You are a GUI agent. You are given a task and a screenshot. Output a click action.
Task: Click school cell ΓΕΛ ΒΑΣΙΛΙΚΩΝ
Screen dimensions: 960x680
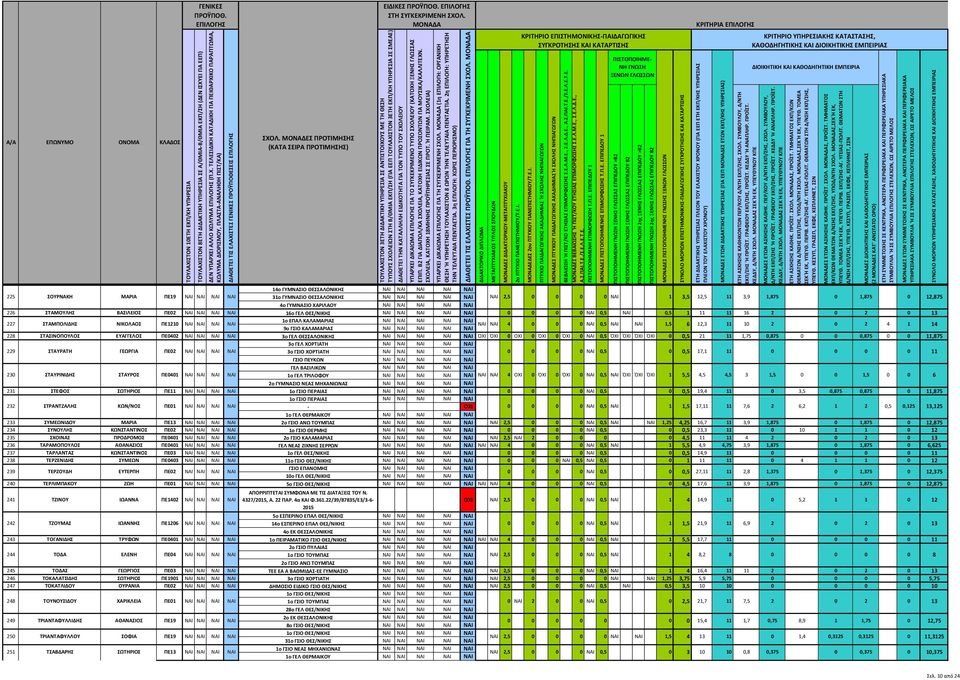click(x=308, y=367)
